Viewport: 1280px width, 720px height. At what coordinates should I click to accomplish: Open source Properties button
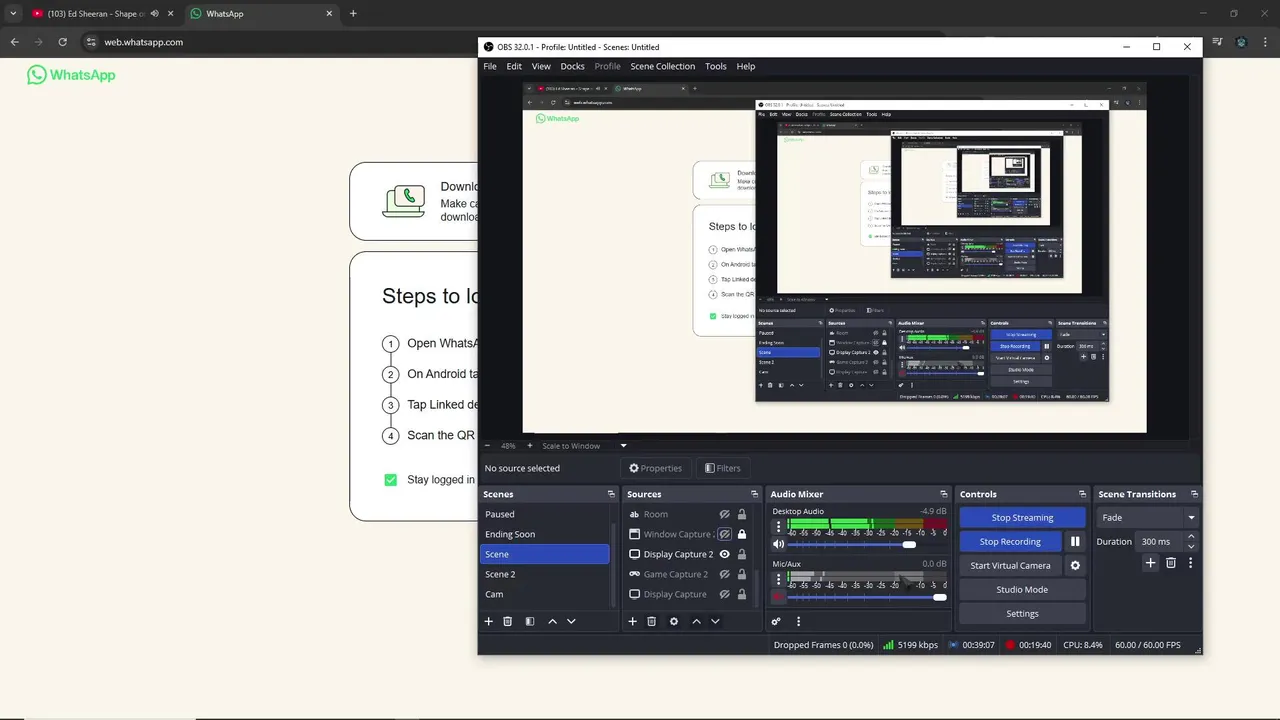click(x=655, y=468)
